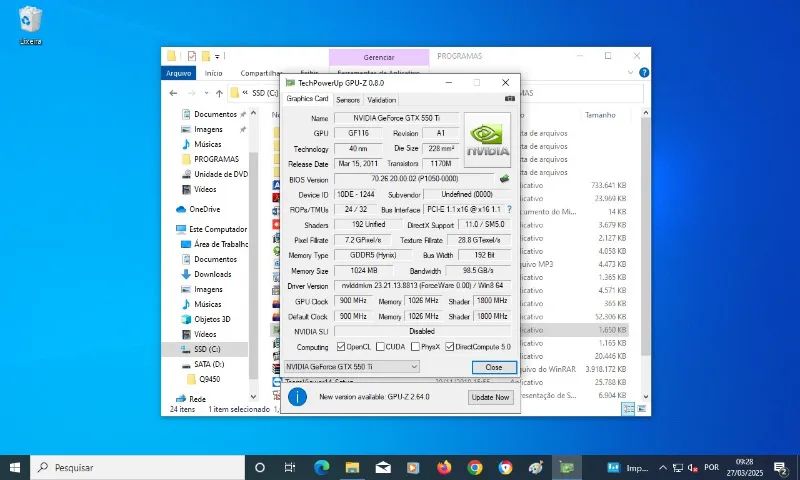Viewport: 800px width, 480px height.
Task: Click the Bus Interface question mark icon
Action: [x=509, y=210]
